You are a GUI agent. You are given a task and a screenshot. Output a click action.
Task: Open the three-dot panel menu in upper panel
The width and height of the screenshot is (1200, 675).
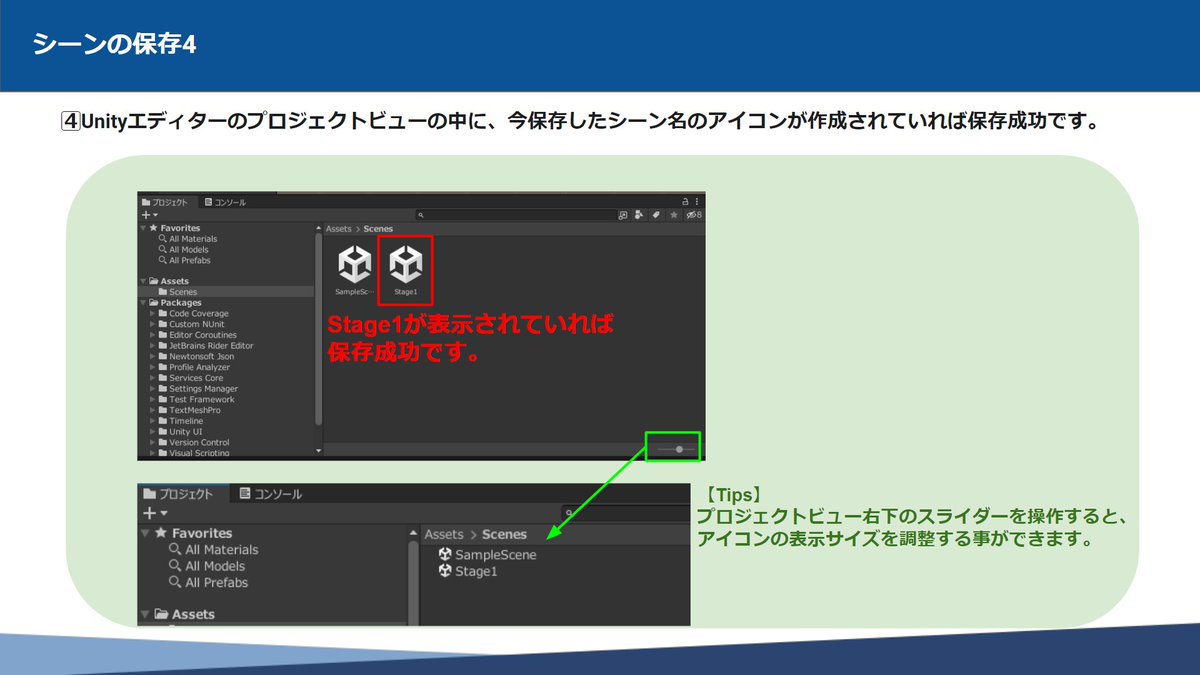[x=697, y=201]
